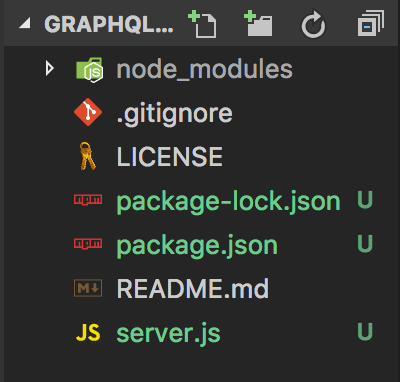Viewport: 400px width, 382px height.
Task: Click untracked U badge on package-lock.json
Action: point(365,200)
